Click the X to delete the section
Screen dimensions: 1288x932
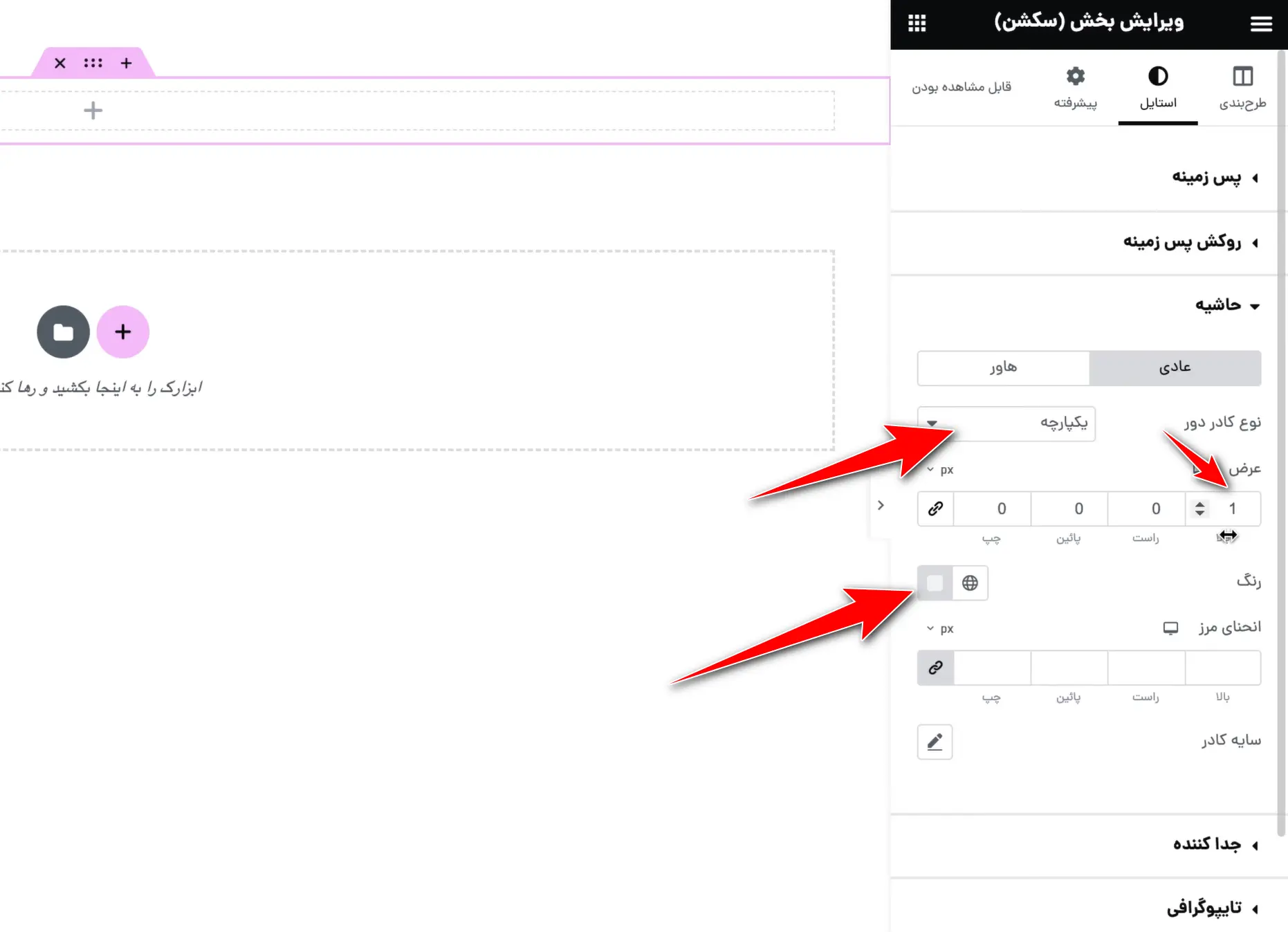[x=59, y=62]
